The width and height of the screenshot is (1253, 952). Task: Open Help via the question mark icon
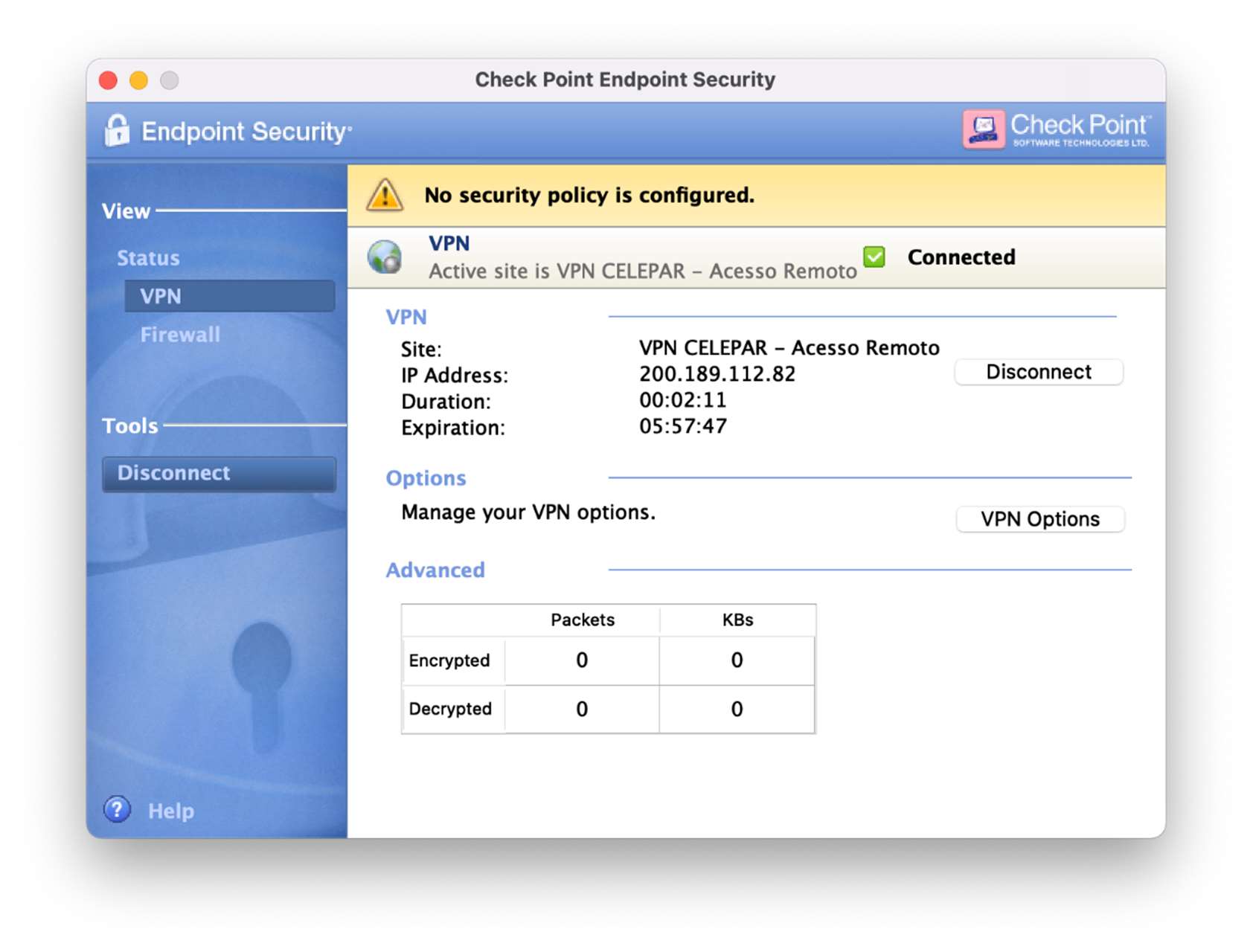click(117, 809)
